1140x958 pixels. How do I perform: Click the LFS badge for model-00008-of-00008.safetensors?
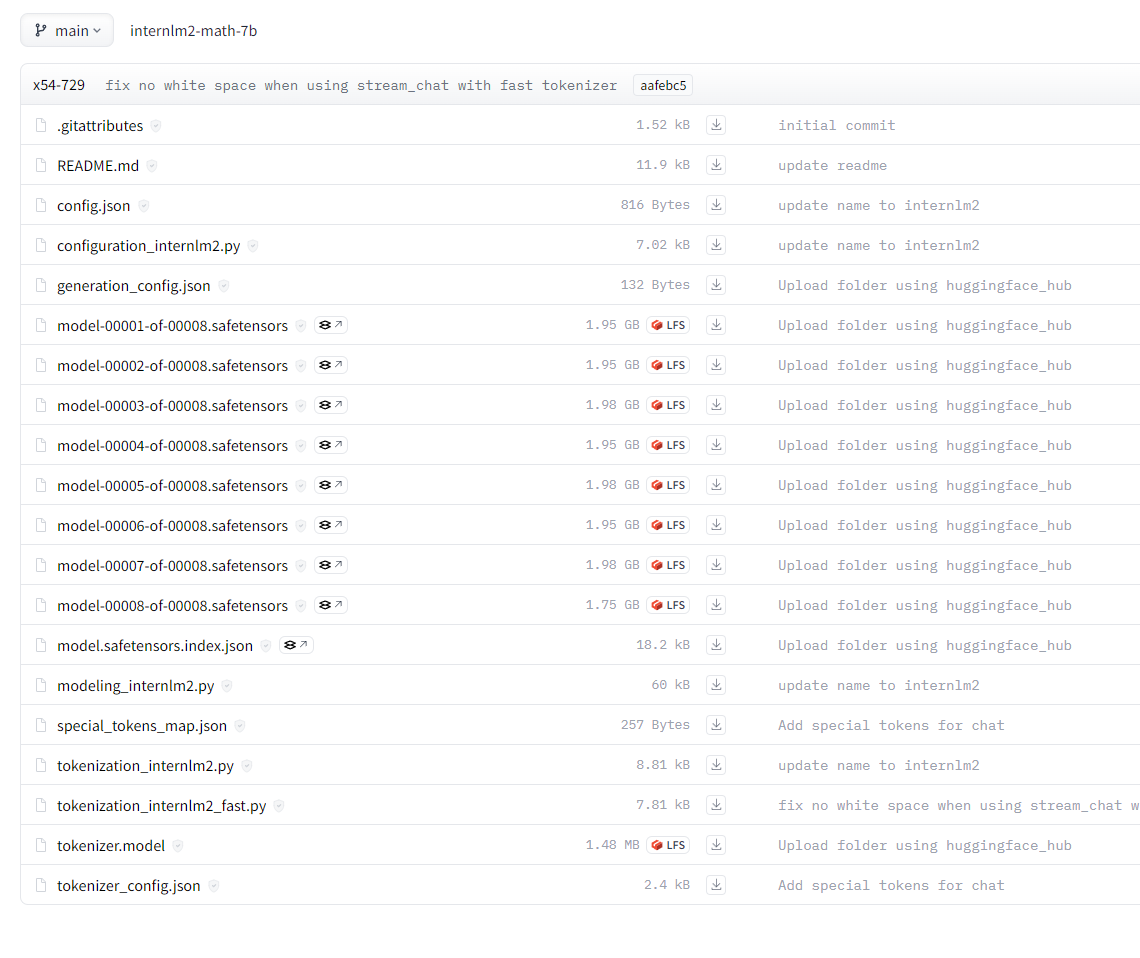668,605
